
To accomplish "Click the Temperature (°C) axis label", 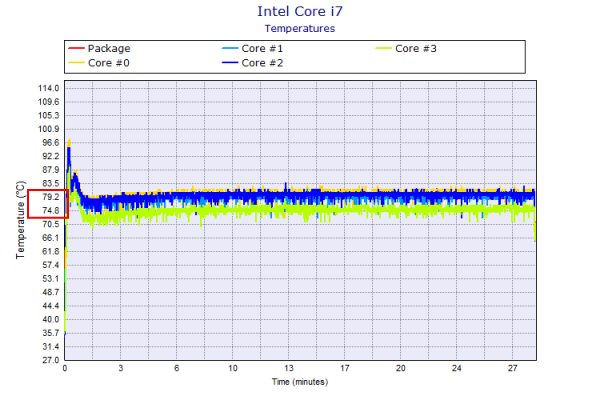I will [x=20, y=220].
